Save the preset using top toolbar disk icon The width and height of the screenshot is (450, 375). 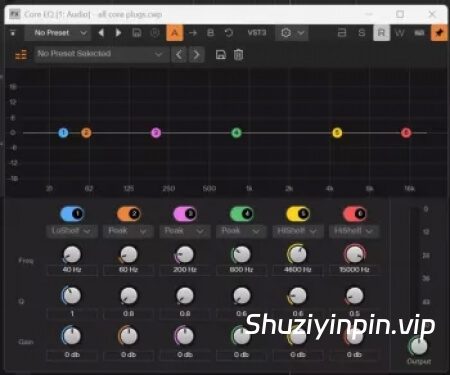pyautogui.click(x=137, y=33)
